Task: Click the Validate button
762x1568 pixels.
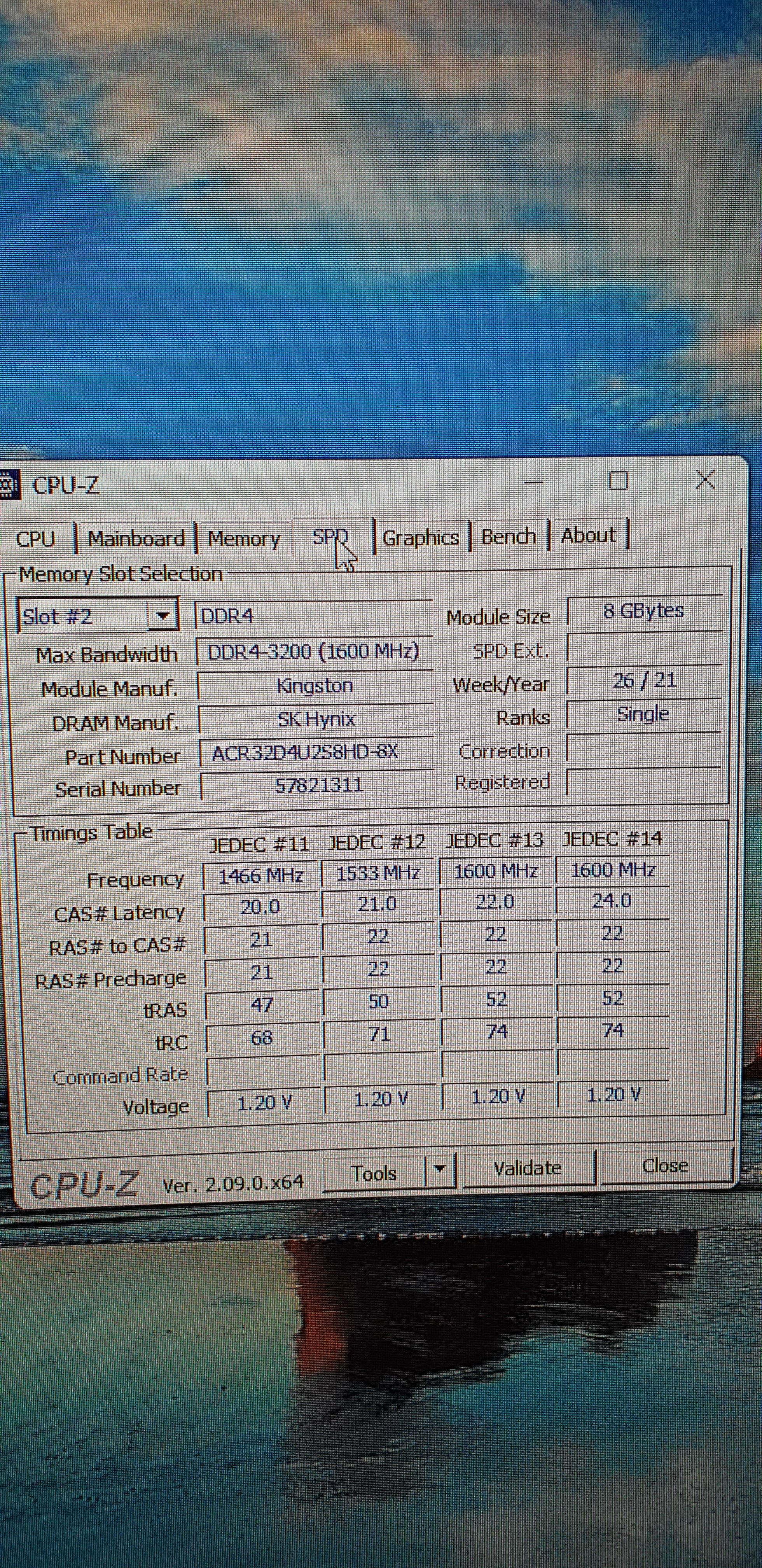Action: pos(527,1168)
